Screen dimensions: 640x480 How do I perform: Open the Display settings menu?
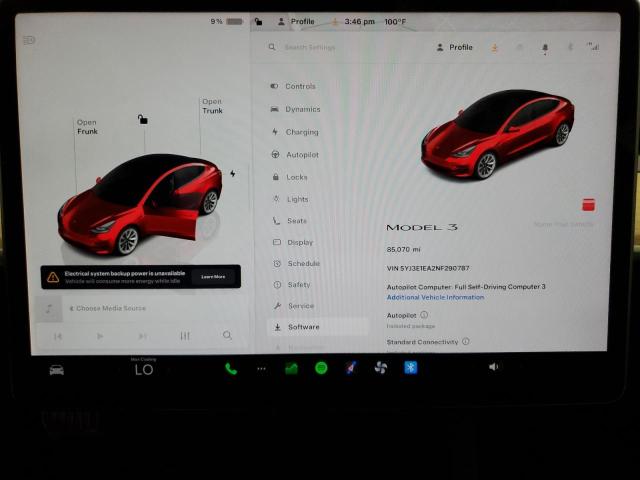[x=293, y=242]
